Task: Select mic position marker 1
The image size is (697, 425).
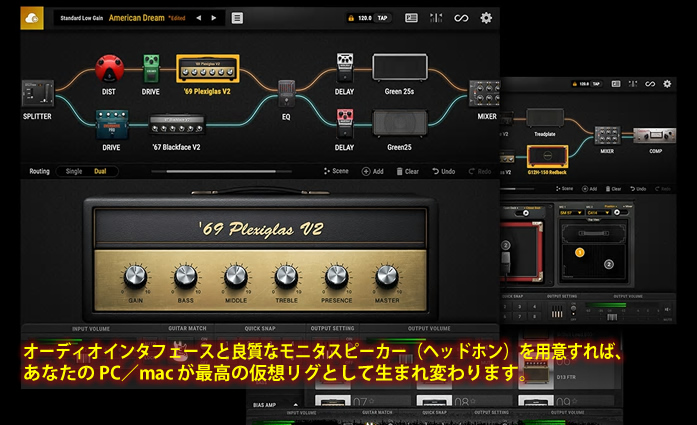Action: (580, 253)
